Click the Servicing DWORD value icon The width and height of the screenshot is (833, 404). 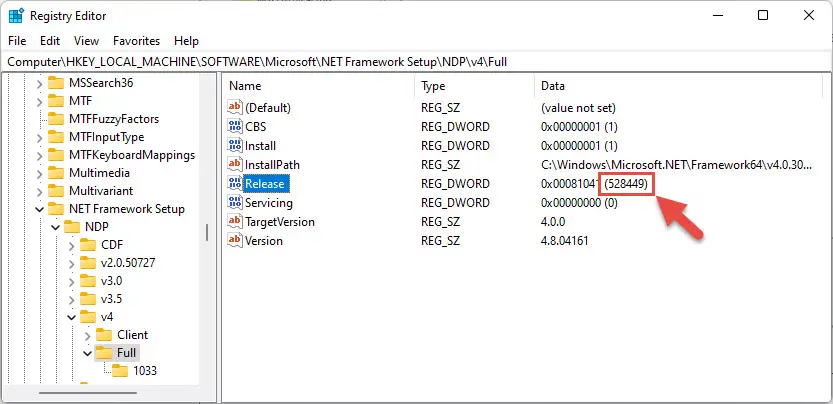pyautogui.click(x=235, y=203)
